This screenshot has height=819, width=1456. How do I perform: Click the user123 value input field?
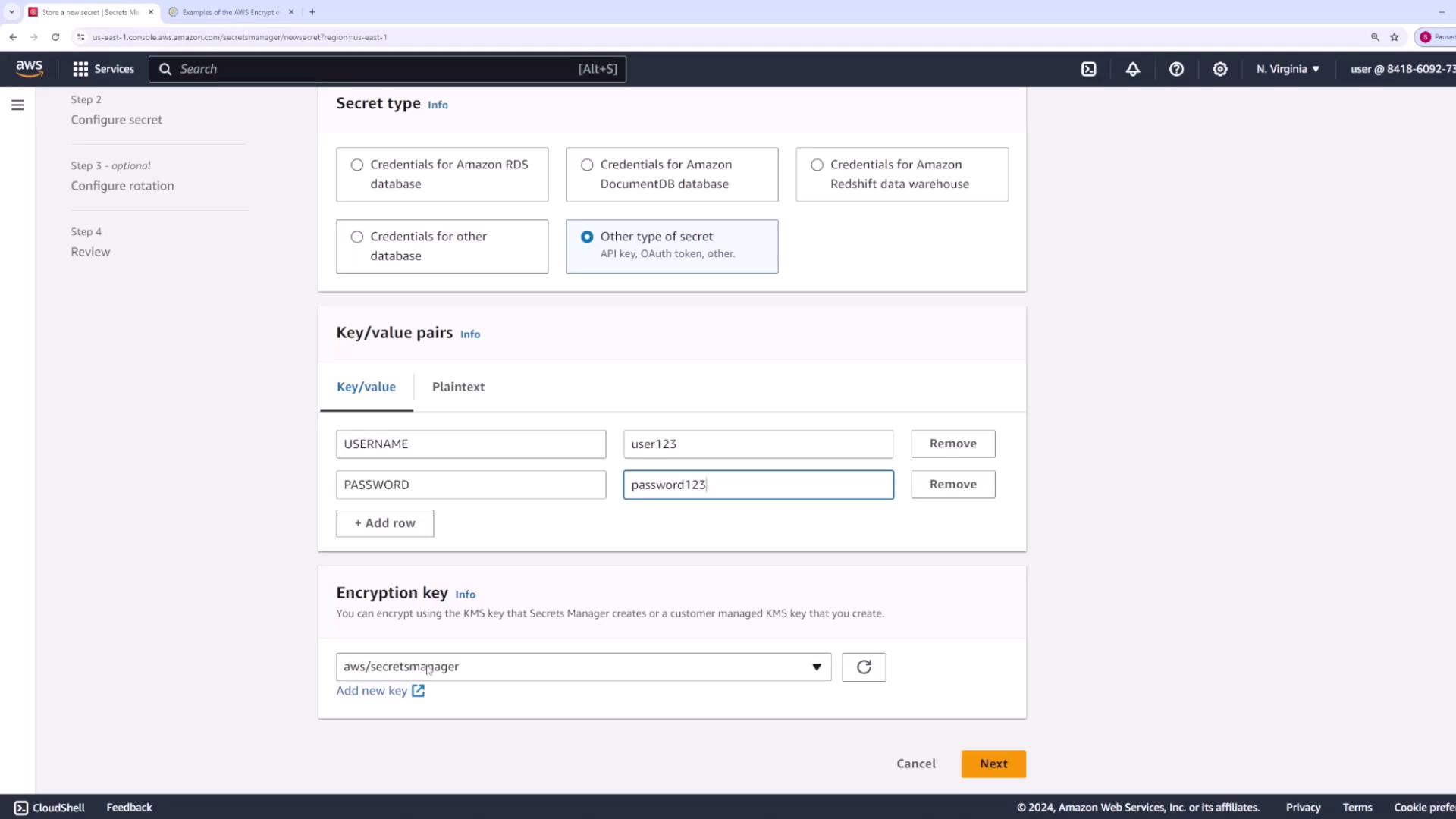[758, 444]
